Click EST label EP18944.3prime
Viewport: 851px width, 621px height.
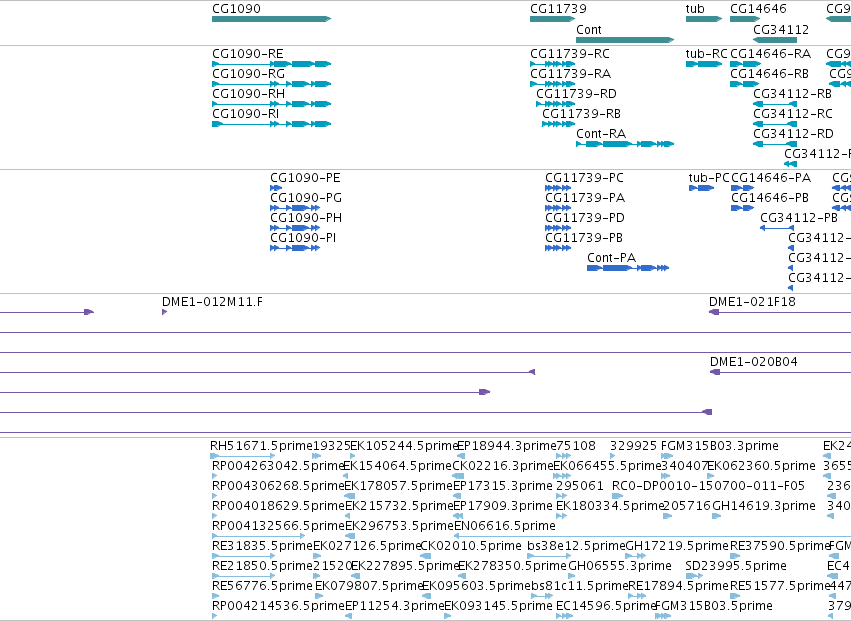click(x=507, y=446)
